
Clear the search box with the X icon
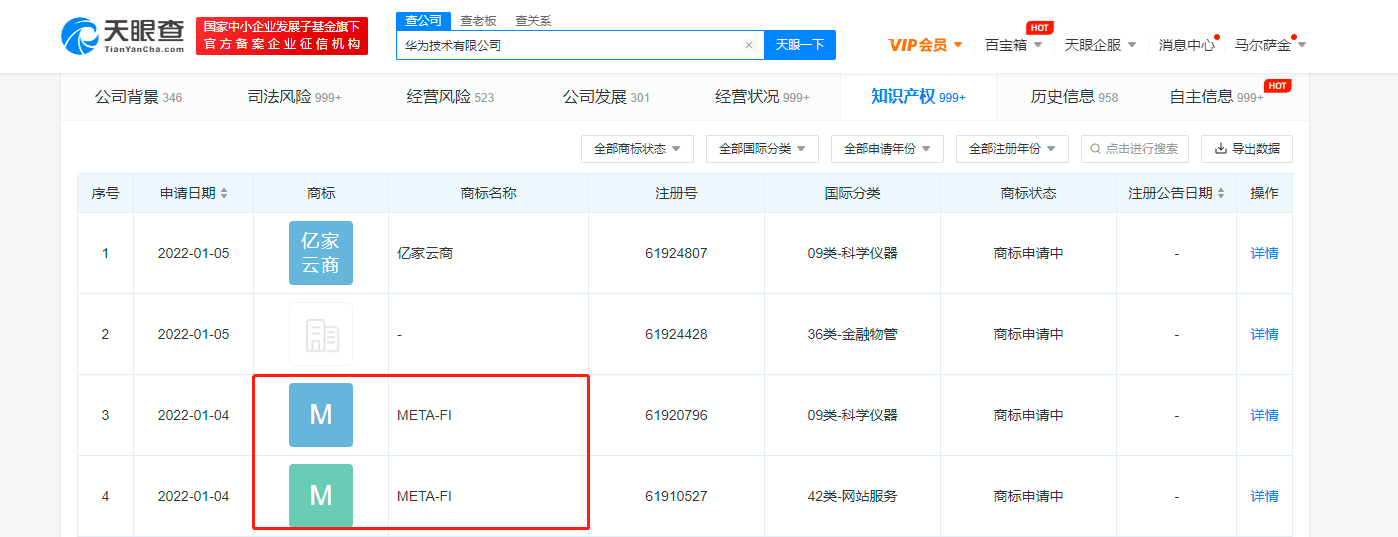pos(749,45)
